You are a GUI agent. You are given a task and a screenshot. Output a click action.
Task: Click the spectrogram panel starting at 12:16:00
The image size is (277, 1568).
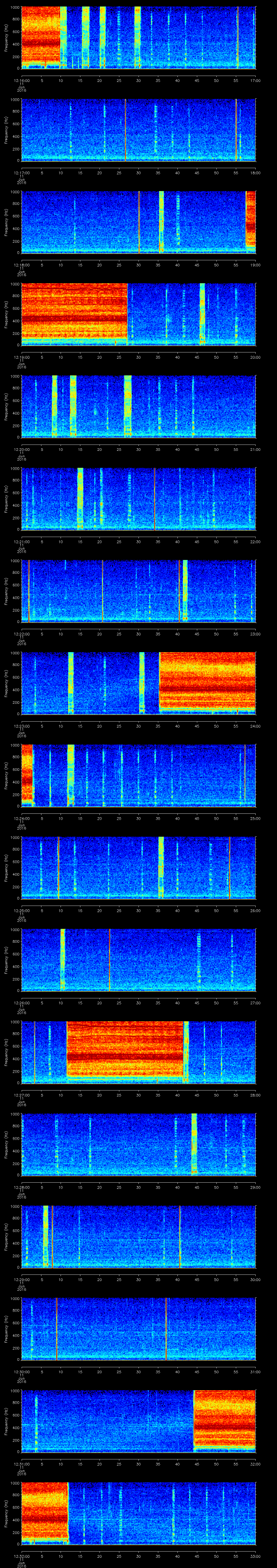point(139,38)
